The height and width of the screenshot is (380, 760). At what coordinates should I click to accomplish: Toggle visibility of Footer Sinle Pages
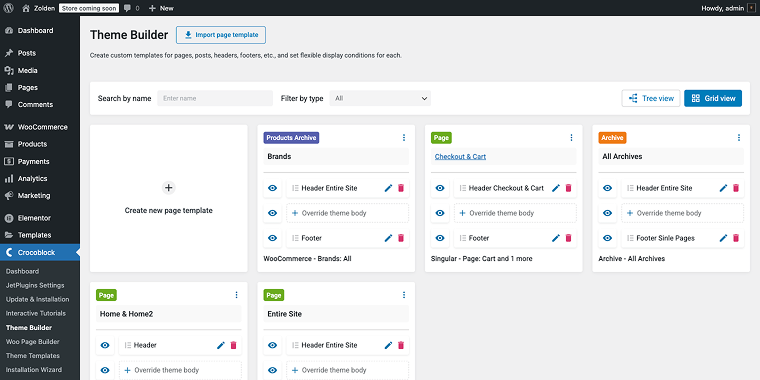click(x=607, y=238)
